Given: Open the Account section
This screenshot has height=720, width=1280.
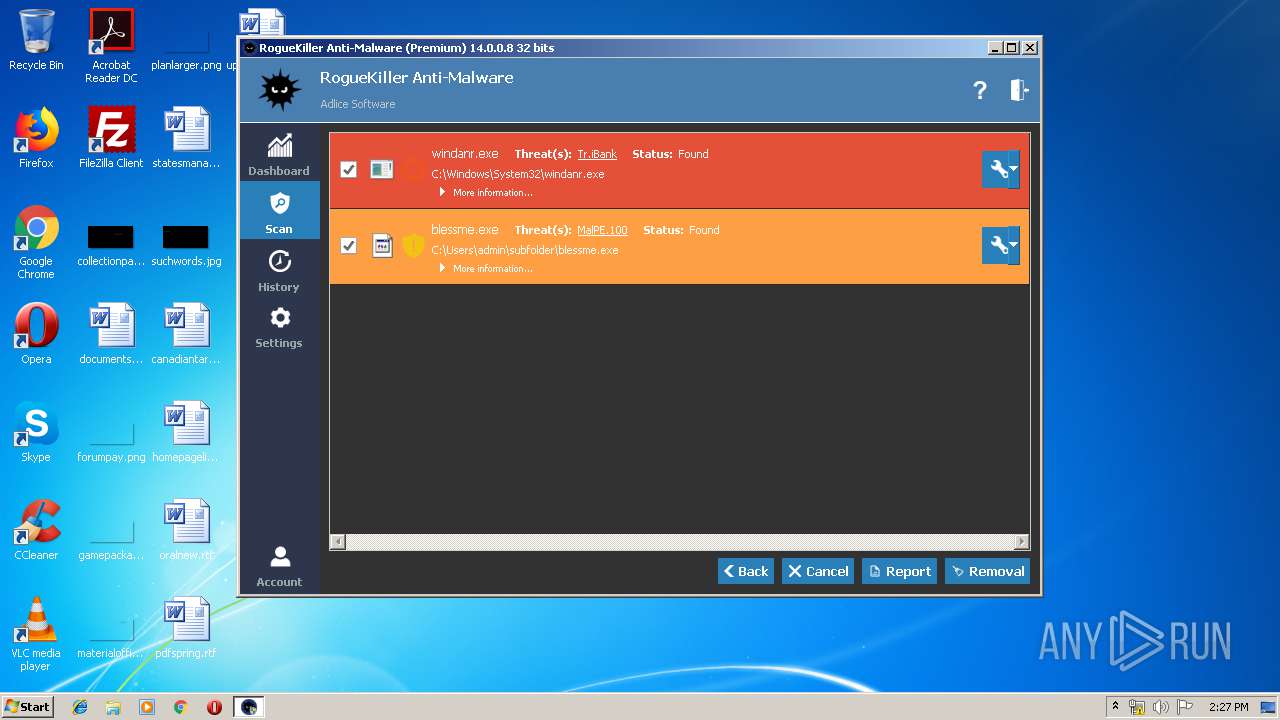Looking at the screenshot, I should 279,566.
